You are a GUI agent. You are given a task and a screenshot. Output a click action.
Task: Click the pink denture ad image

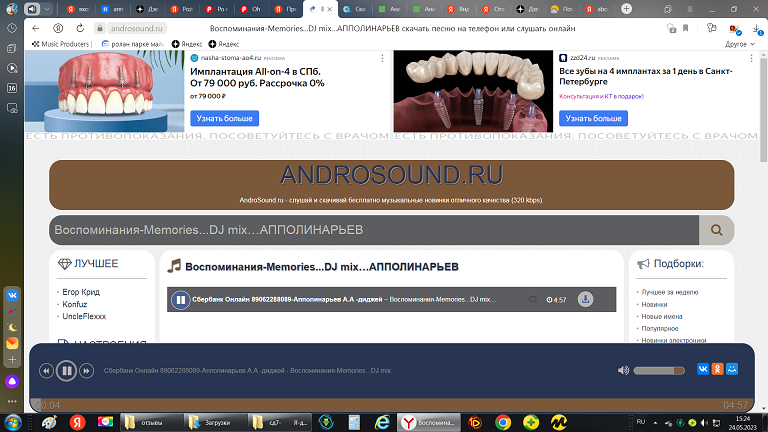tap(104, 91)
